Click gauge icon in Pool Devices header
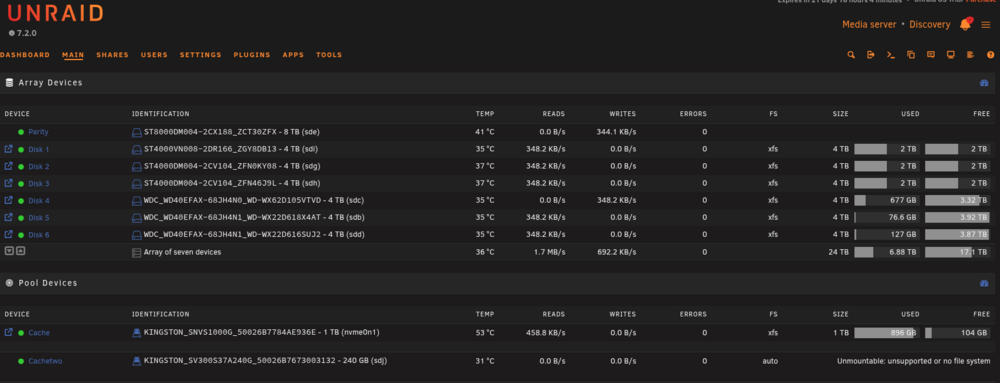This screenshot has height=383, width=1000. [x=983, y=283]
